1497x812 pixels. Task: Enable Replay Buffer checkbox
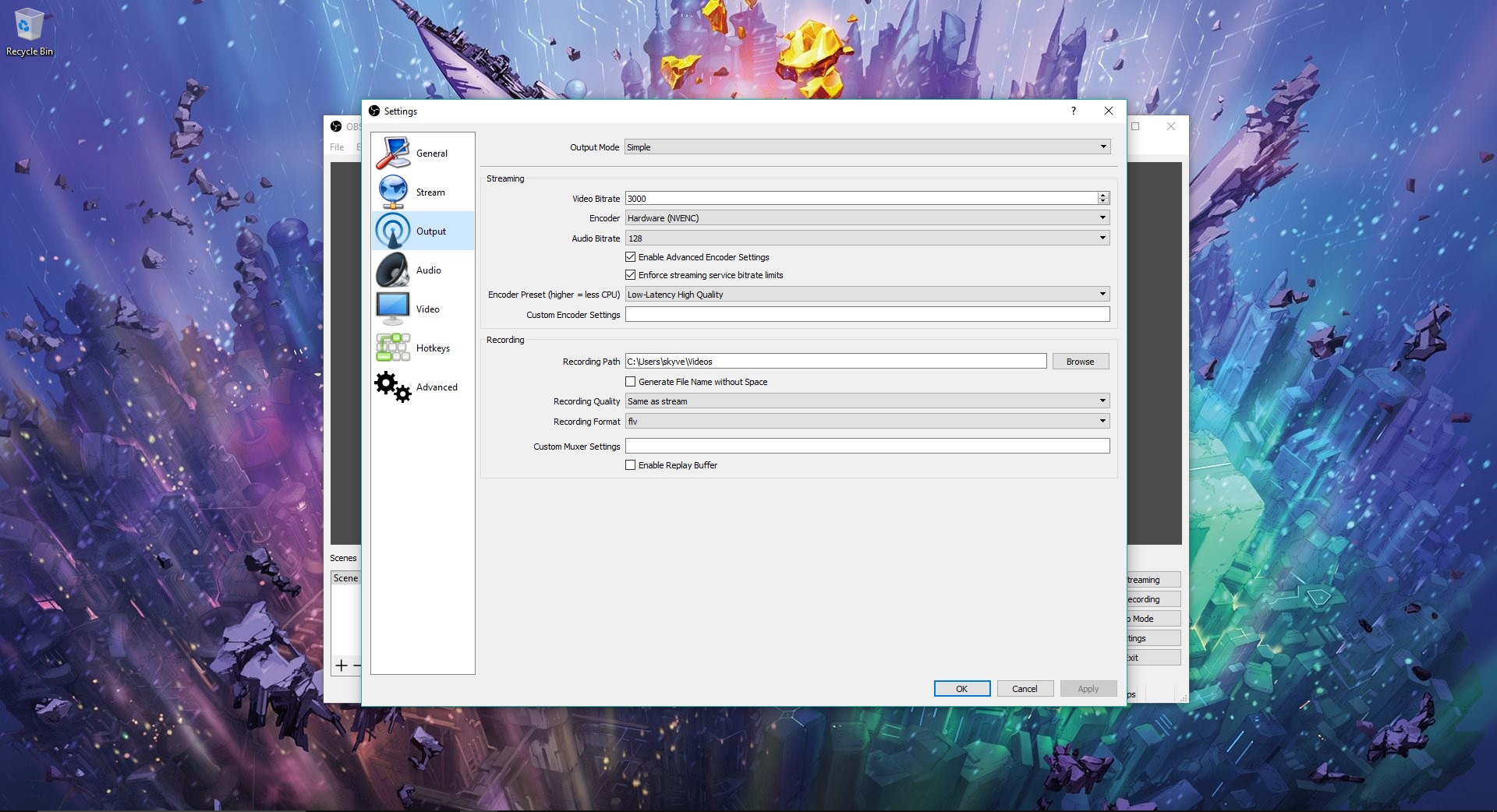click(x=631, y=465)
